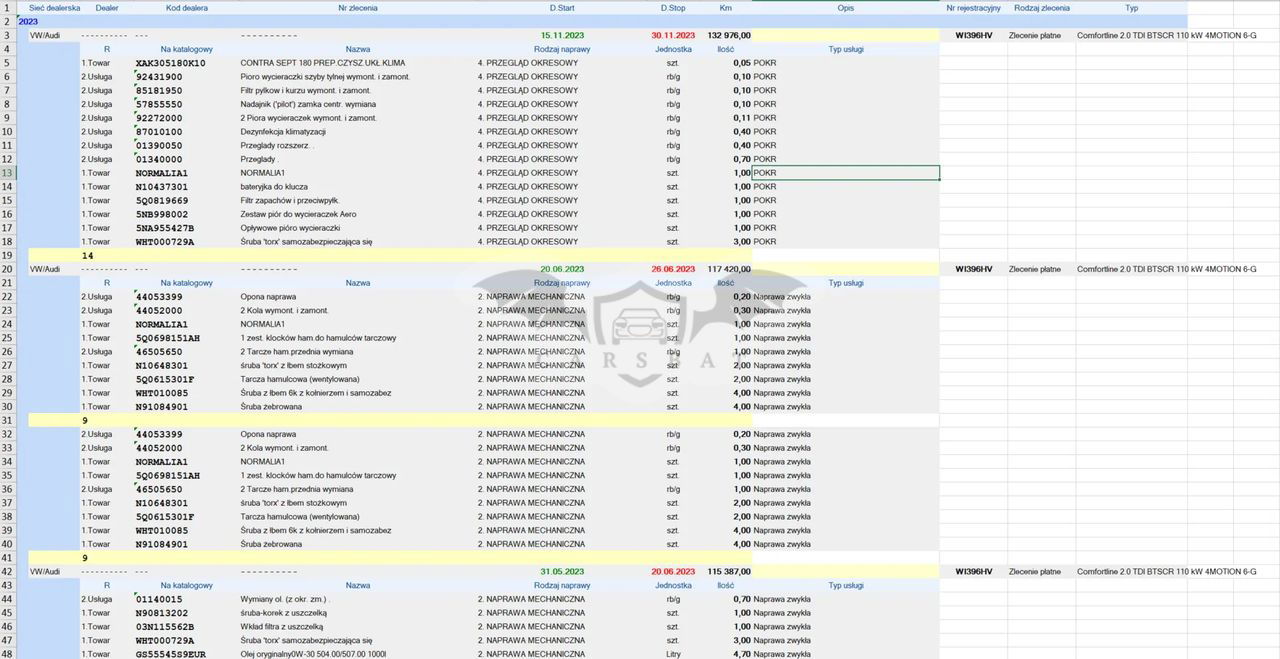1280x659 pixels.
Task: Click the 'Dezynfekcja klimatyzacji' cell
Action: [x=283, y=132]
